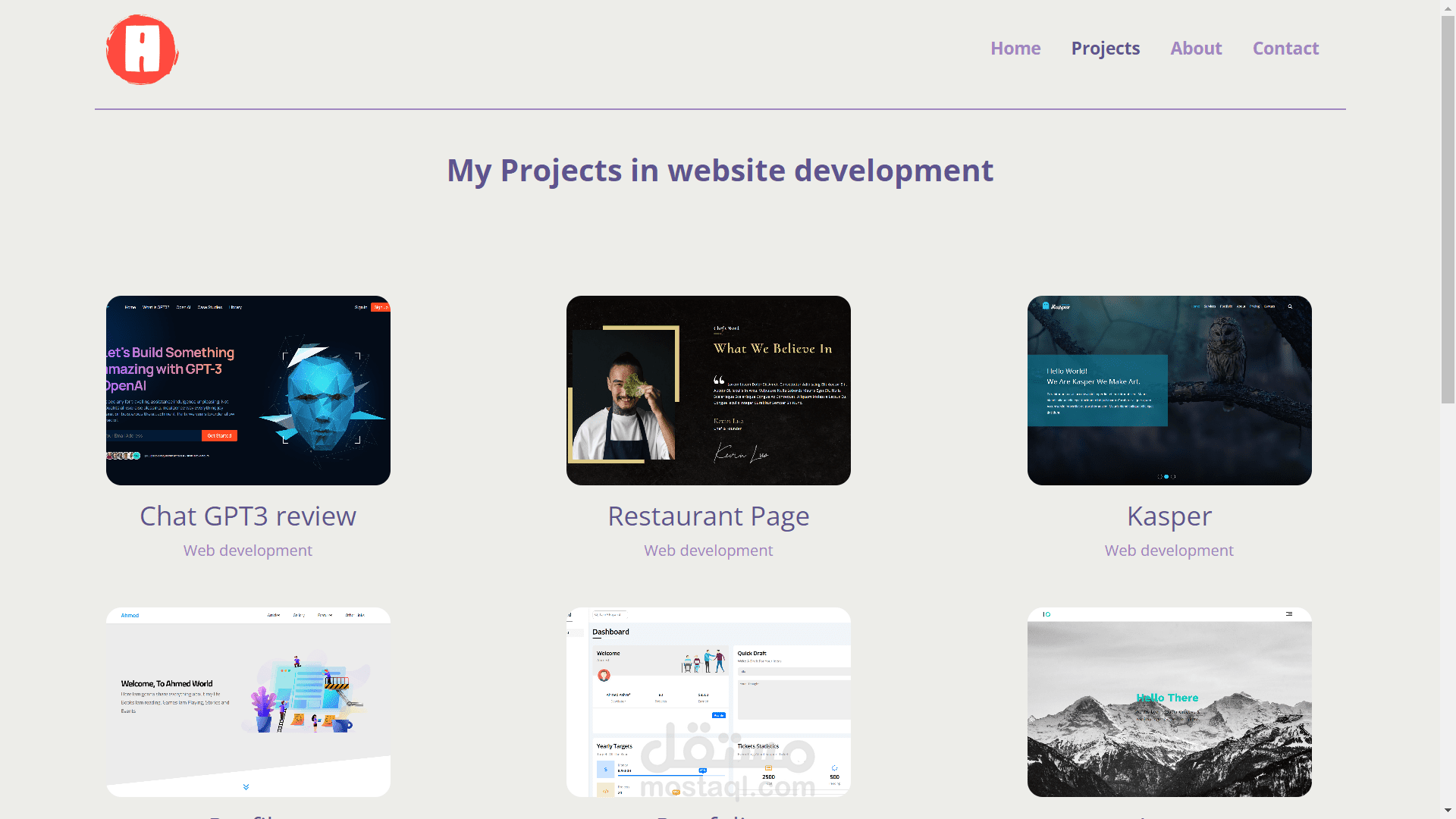Viewport: 1456px width, 819px height.
Task: Click the Chat GPT3 review title
Action: [248, 516]
